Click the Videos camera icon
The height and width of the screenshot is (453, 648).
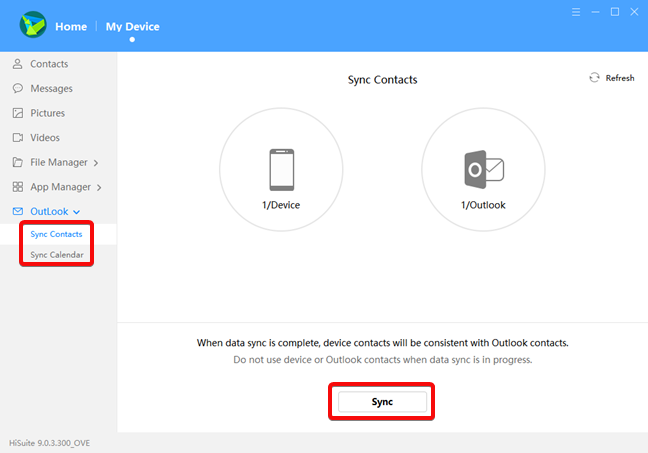click(x=18, y=137)
